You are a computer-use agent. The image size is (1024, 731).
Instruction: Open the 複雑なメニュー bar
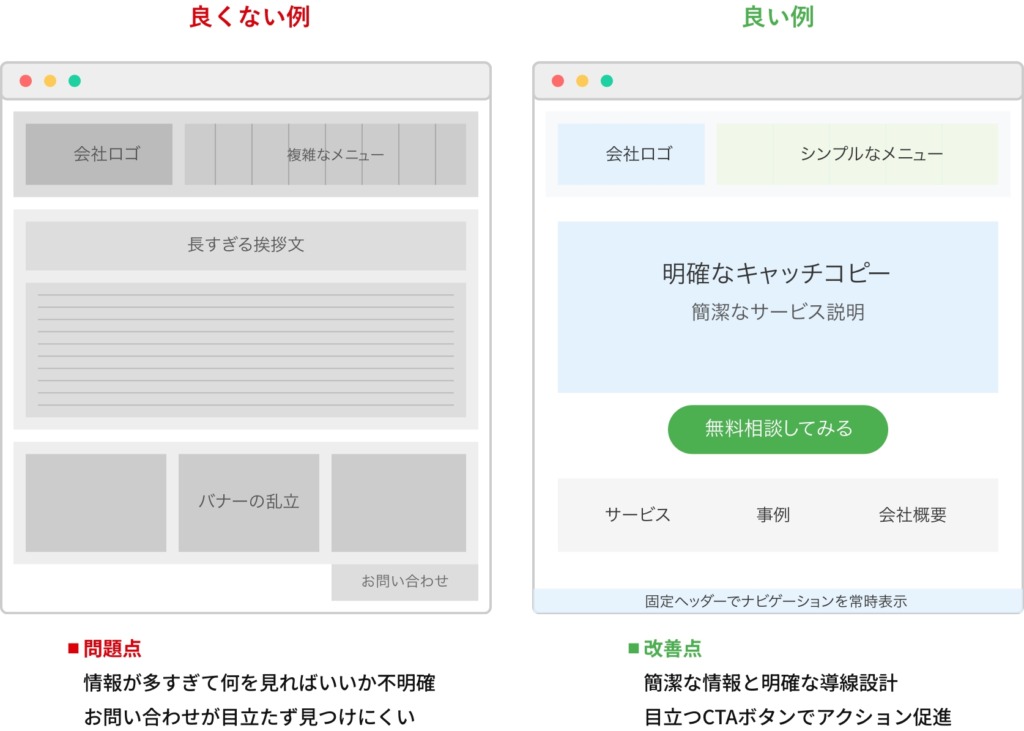[325, 154]
